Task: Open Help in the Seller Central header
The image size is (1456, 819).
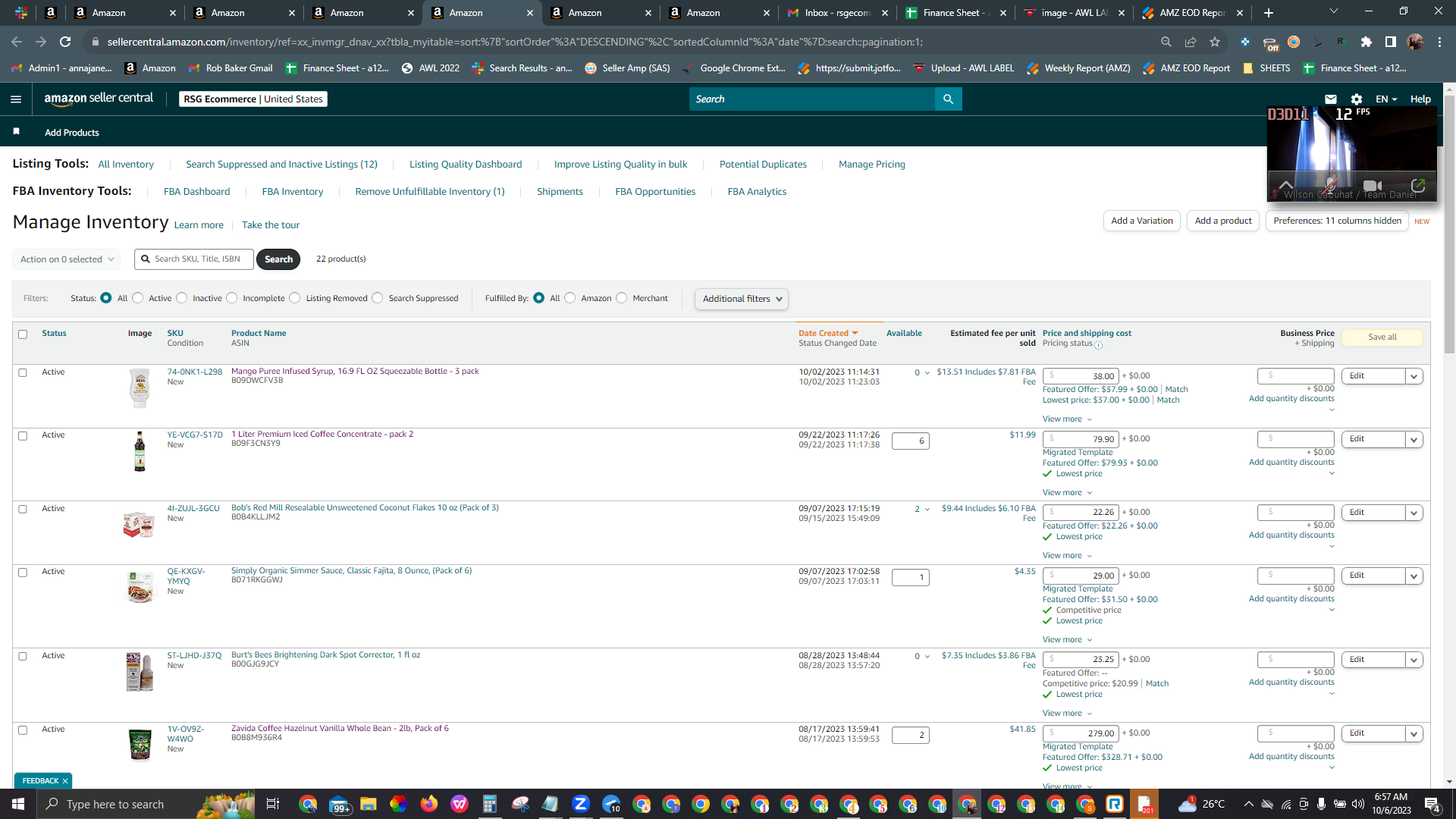Action: [1420, 99]
